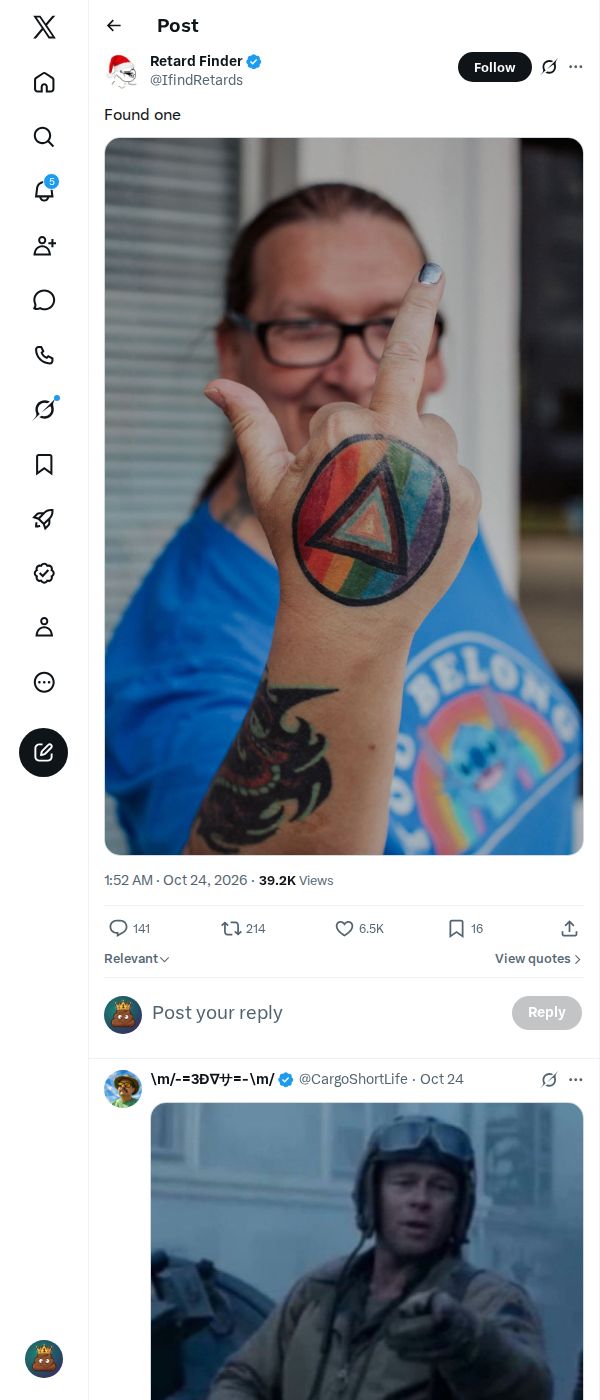Open the Profile item in sidebar
Image resolution: width=600 pixels, height=1400 pixels.
[x=44, y=627]
